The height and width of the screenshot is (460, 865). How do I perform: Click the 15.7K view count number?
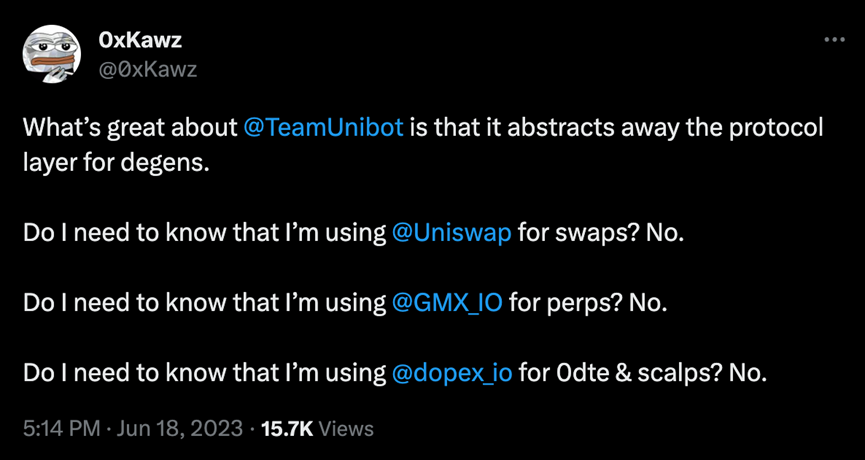(x=287, y=429)
